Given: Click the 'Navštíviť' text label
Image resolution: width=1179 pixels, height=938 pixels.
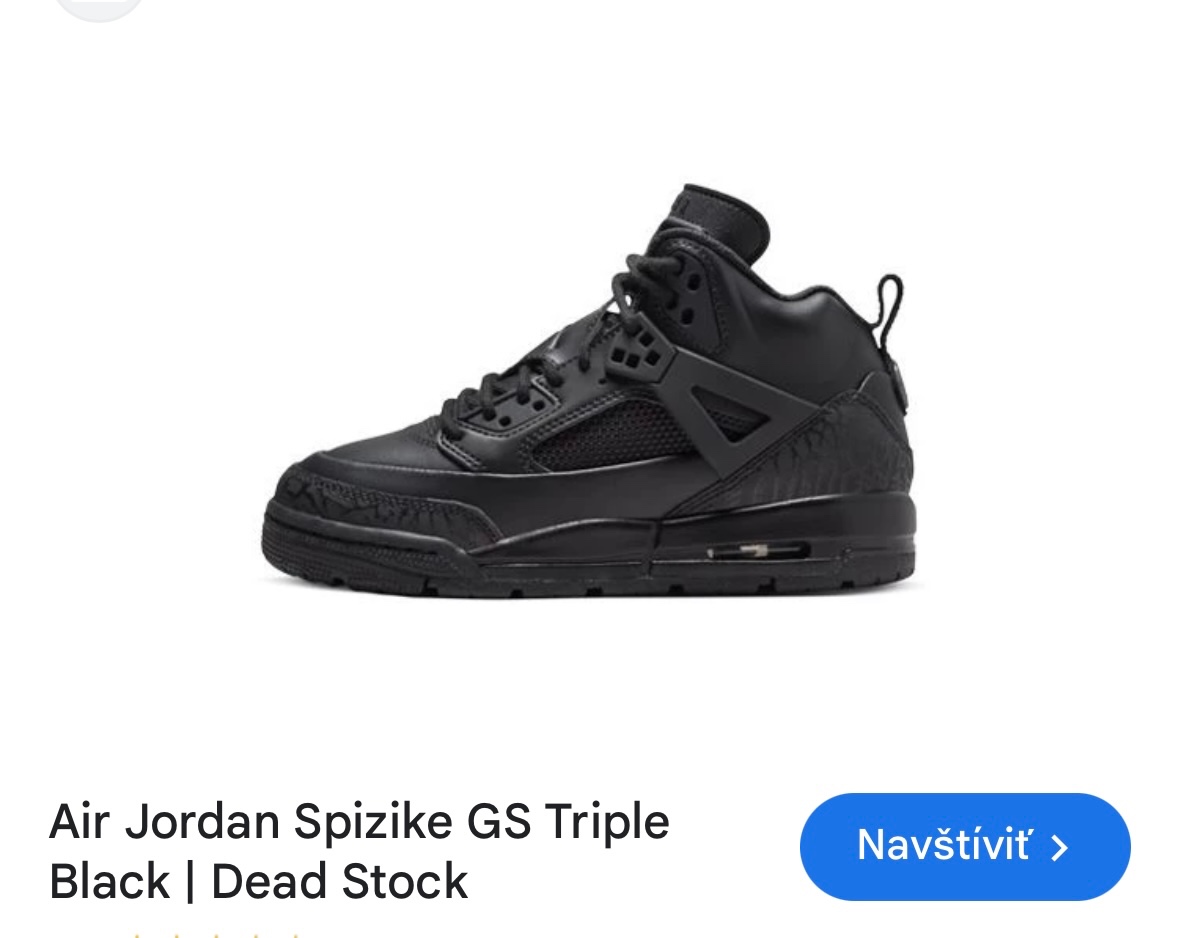Looking at the screenshot, I should (944, 845).
